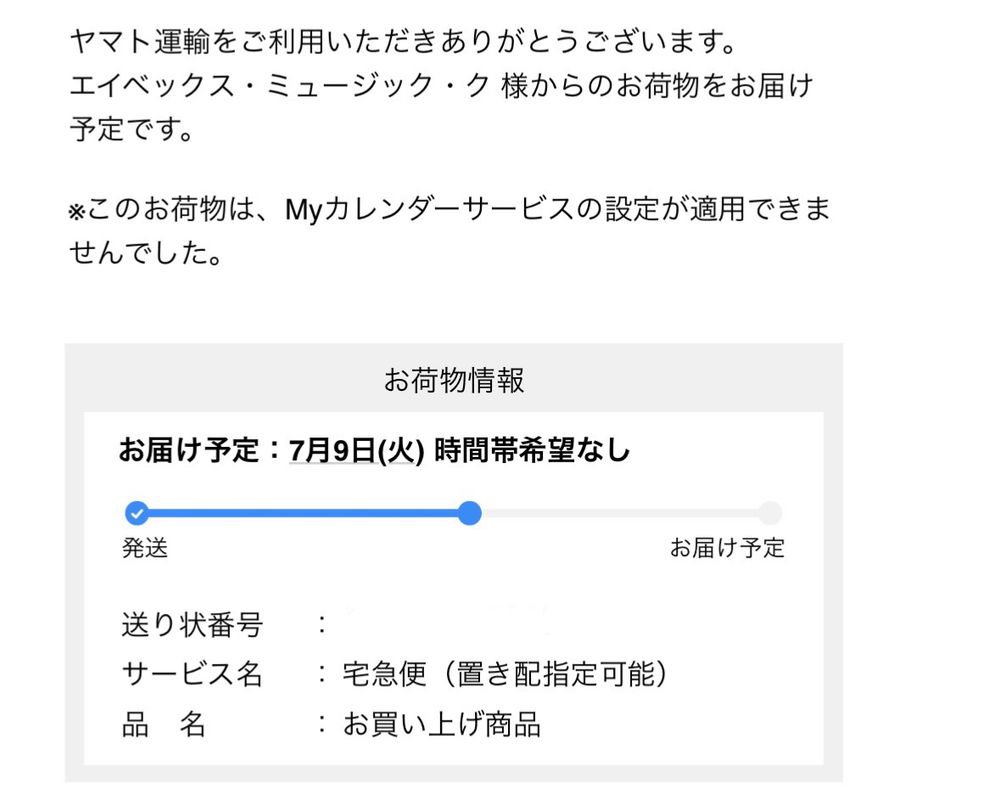Click the gray remaining progress bar segment
Screen dimensions: 1000x808
coord(620,513)
